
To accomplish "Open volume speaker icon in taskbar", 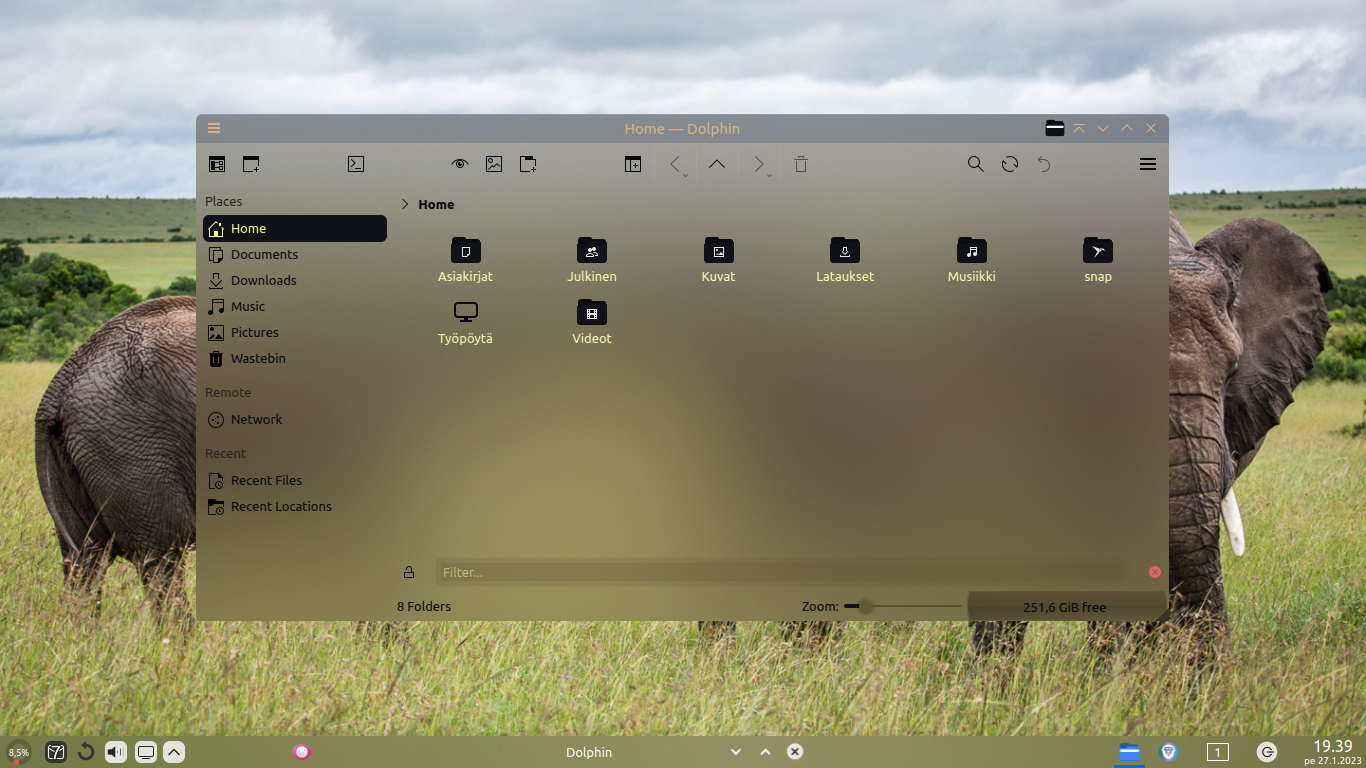I will pos(116,752).
